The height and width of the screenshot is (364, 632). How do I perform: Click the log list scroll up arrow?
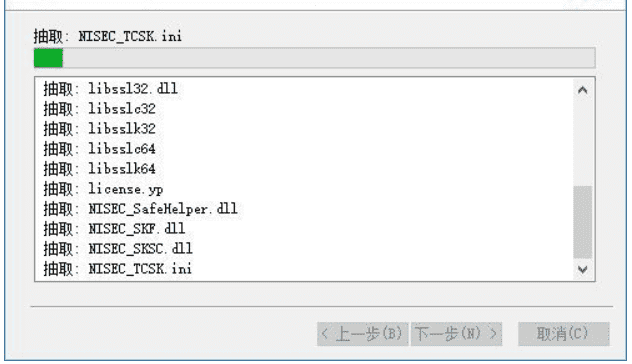582,90
